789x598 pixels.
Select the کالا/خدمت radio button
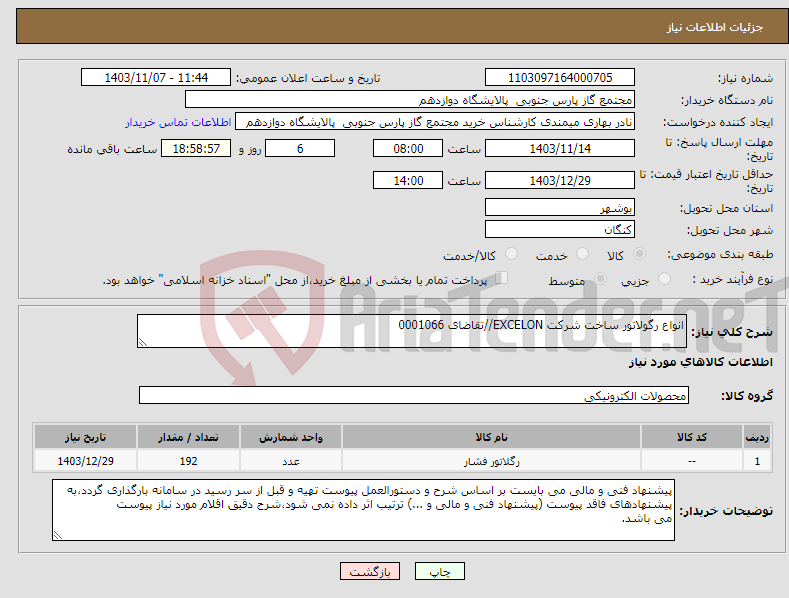(511, 254)
